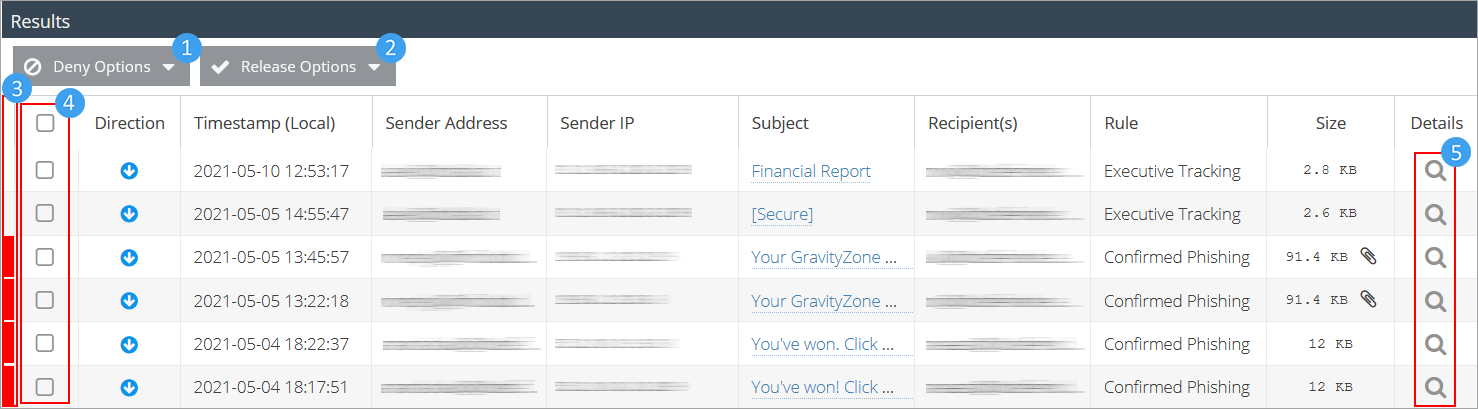Click inbound direction arrow on Financial Report row
This screenshot has width=1478, height=409.
129,171
